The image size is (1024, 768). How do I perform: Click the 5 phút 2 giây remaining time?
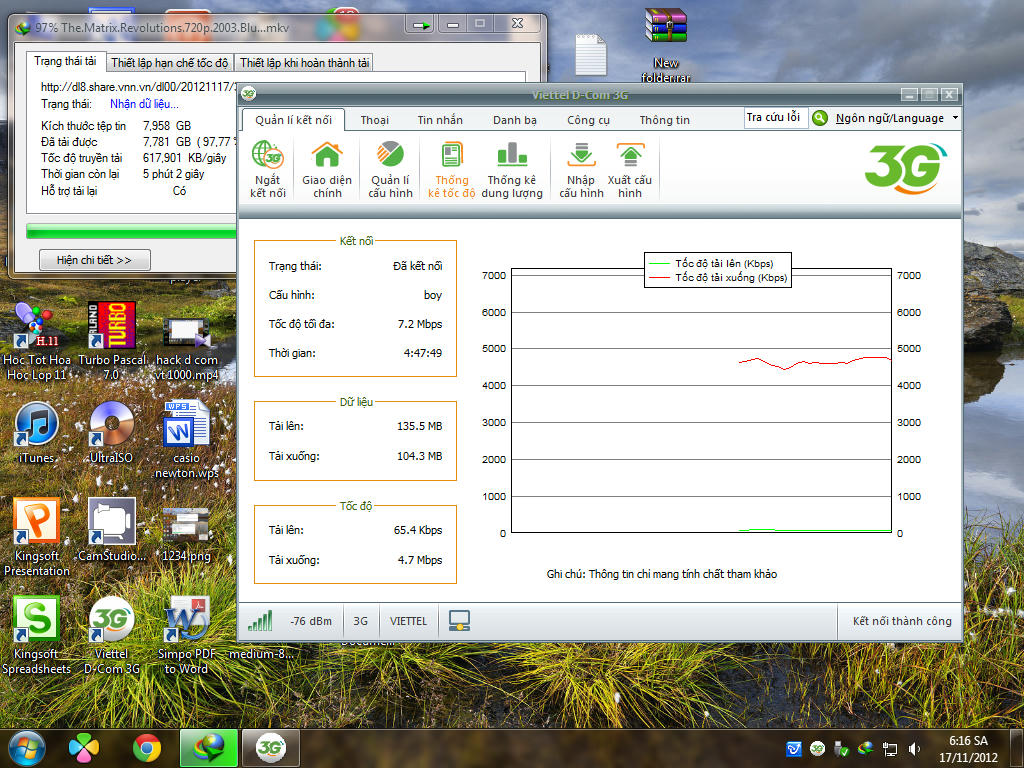tap(174, 174)
